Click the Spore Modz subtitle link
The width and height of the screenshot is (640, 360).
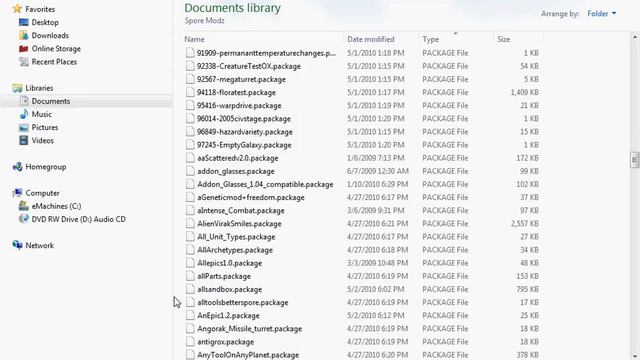click(204, 21)
